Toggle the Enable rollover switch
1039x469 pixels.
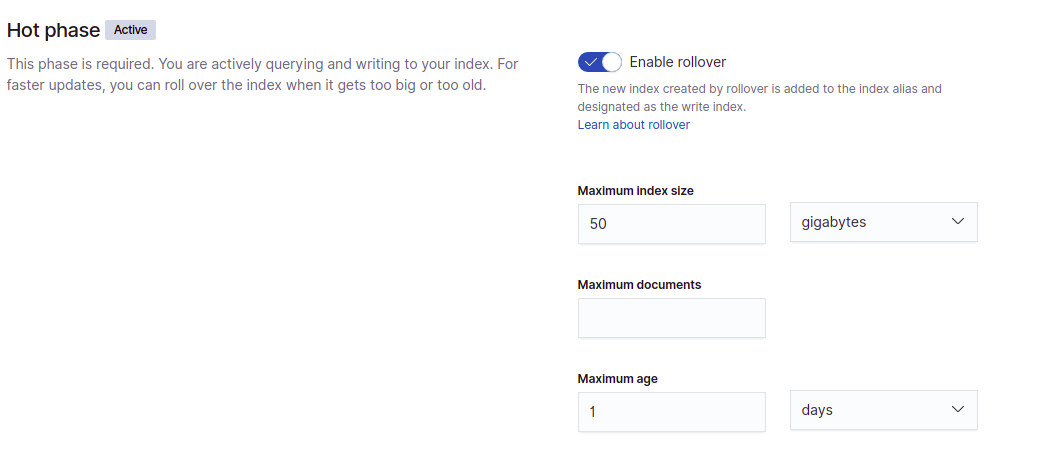[x=600, y=62]
